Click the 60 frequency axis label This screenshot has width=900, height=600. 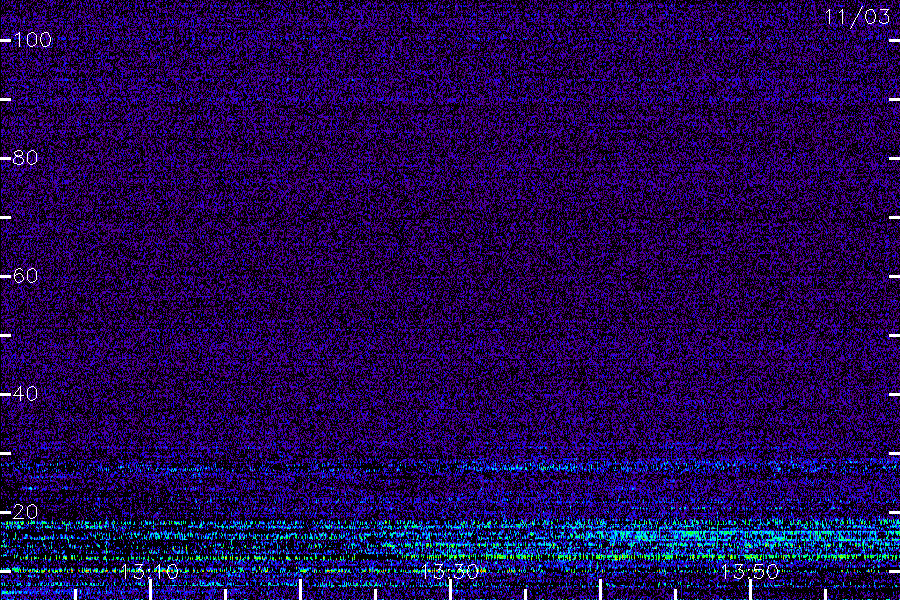[x=25, y=276]
